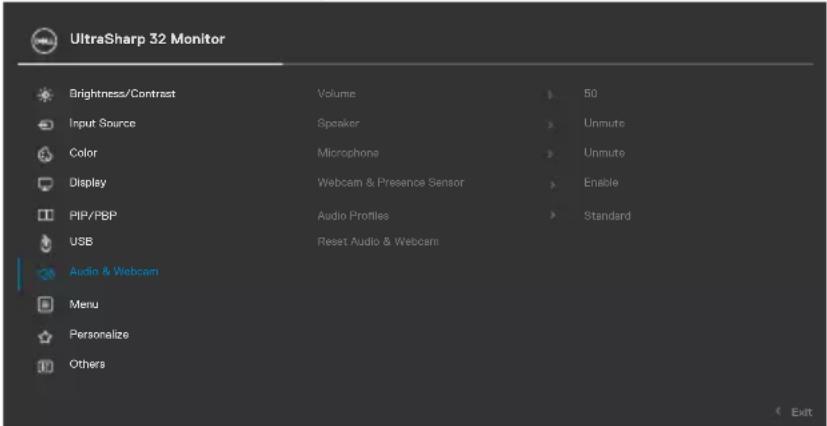
Task: Click the Menu icon in sidebar
Action: [45, 304]
